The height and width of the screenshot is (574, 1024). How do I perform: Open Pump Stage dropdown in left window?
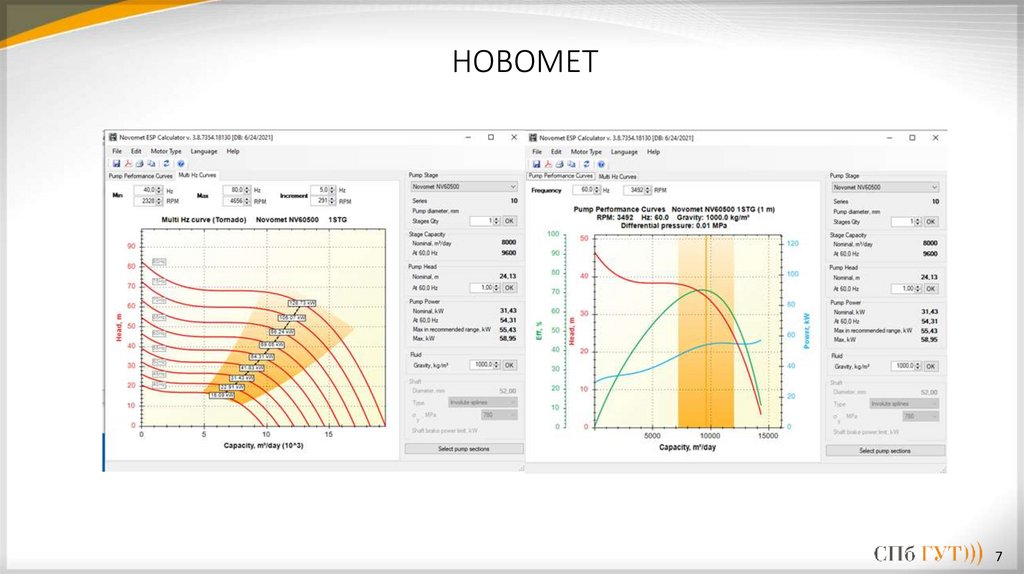click(464, 187)
